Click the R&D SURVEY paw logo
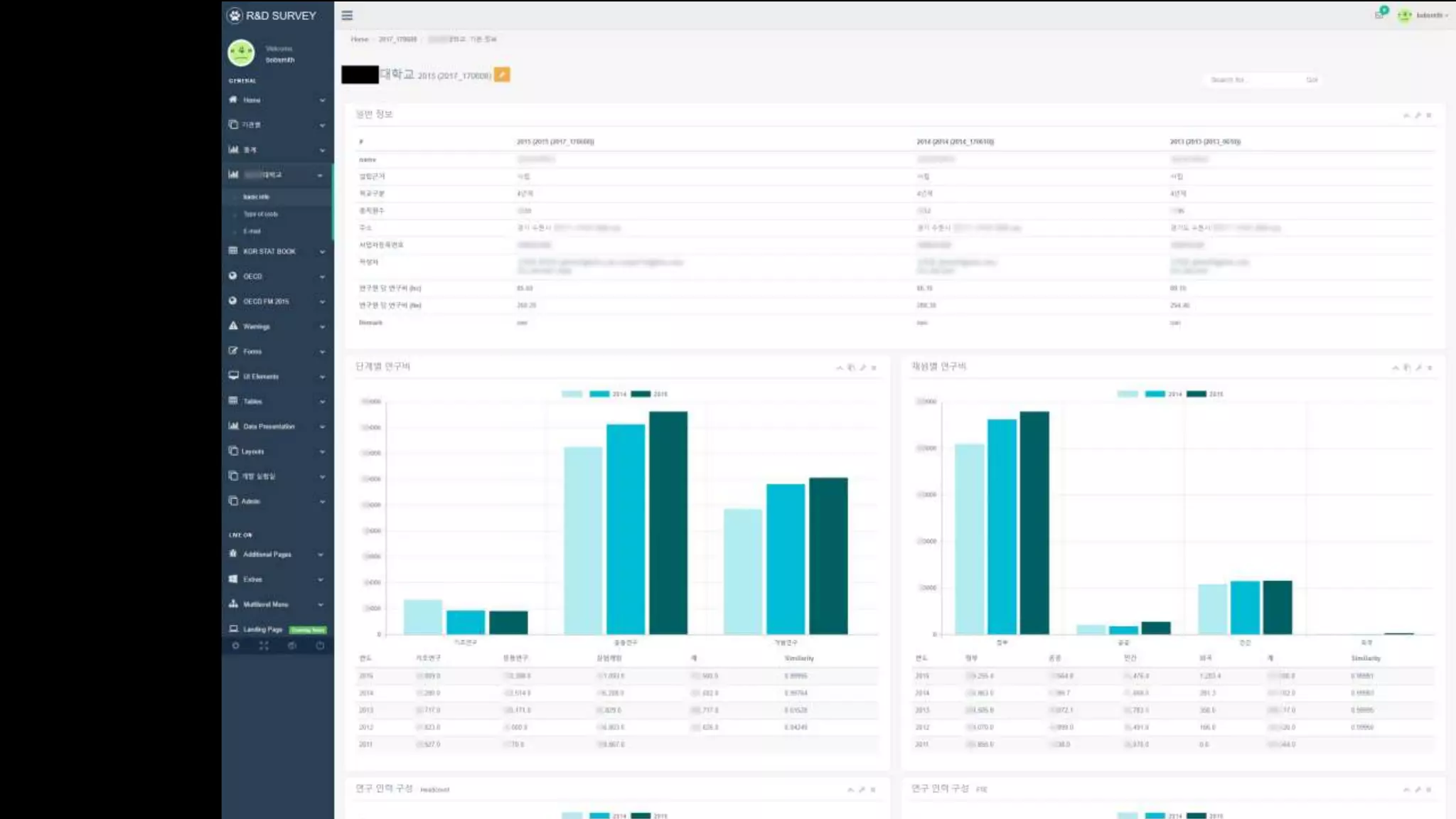The height and width of the screenshot is (819, 1456). (x=235, y=15)
